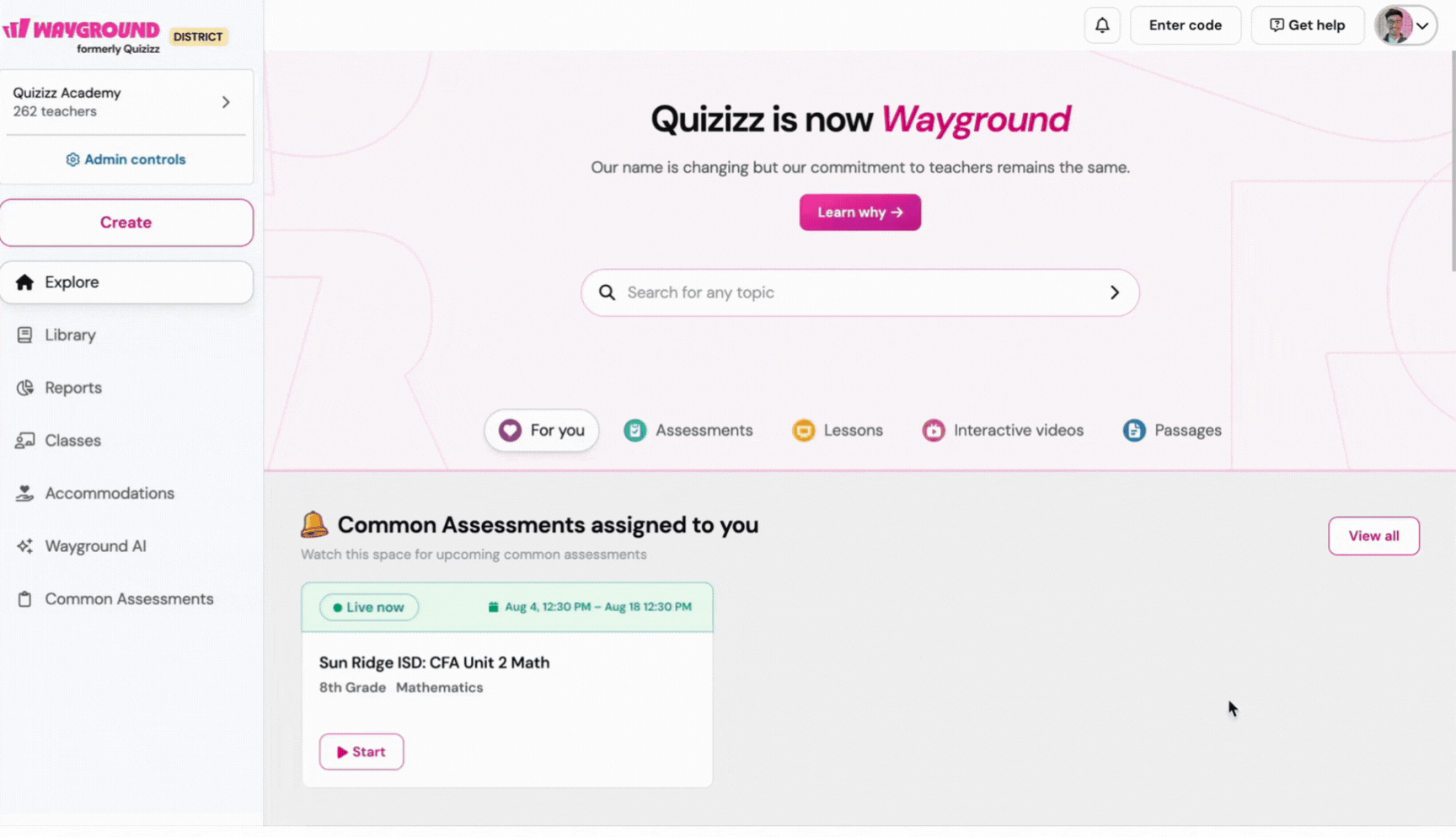Click '8th Grade' label
Screen dimensions: 1456x837
tap(352, 688)
